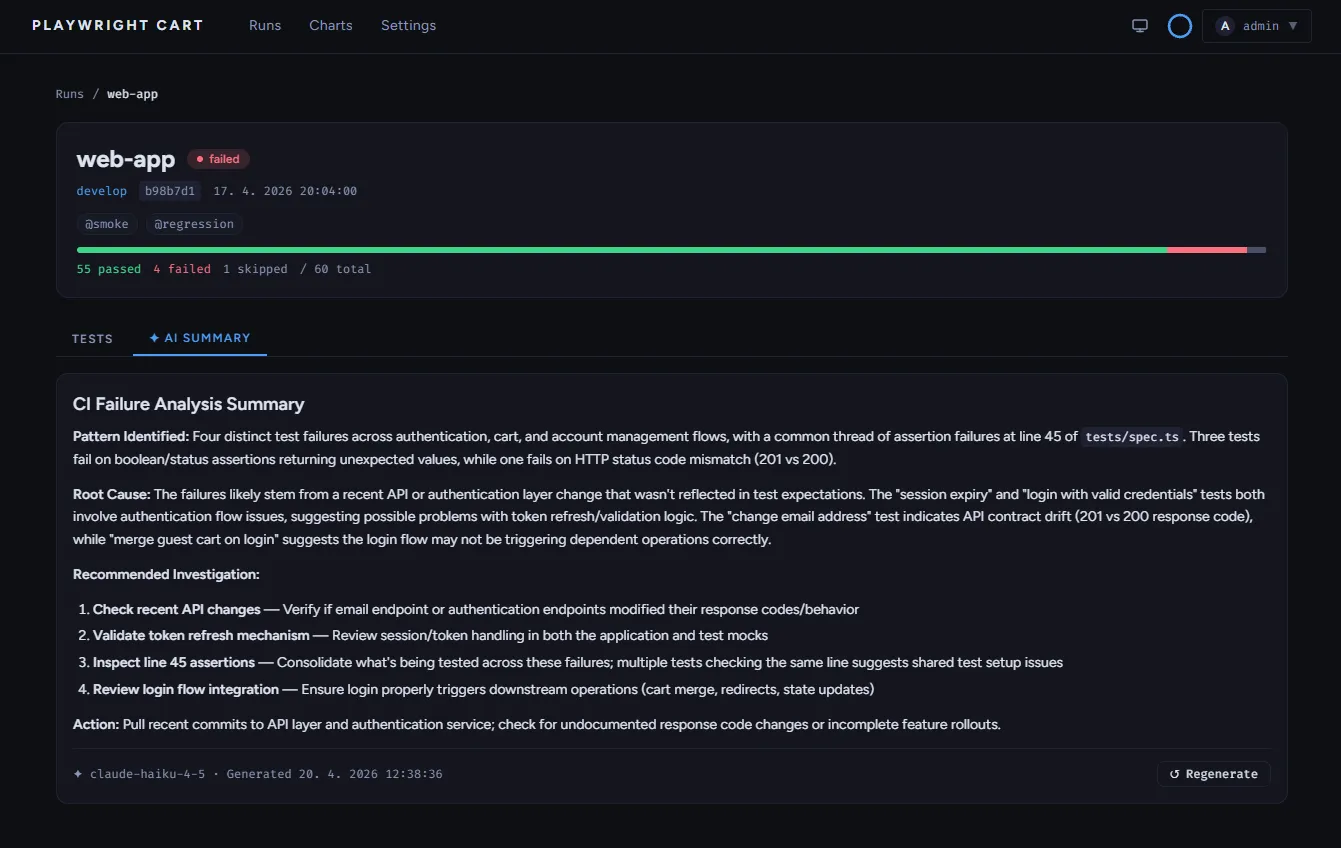Click the web-app breadcrumb text
The image size is (1341, 848).
[133, 94]
